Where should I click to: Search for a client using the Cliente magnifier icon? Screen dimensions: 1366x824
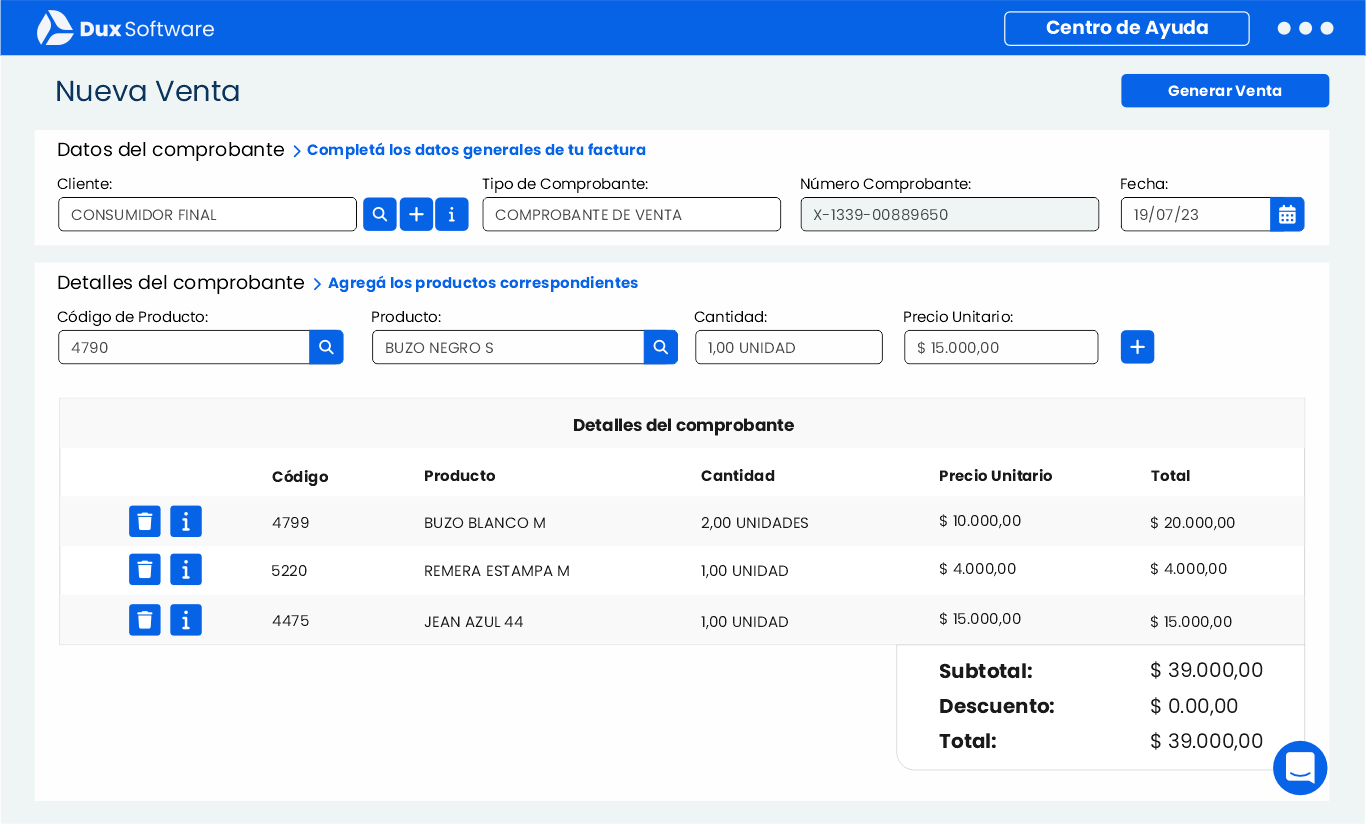tap(379, 214)
